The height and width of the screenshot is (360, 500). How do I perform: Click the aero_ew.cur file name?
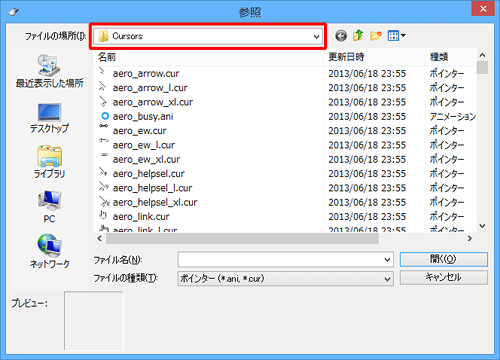tap(139, 131)
